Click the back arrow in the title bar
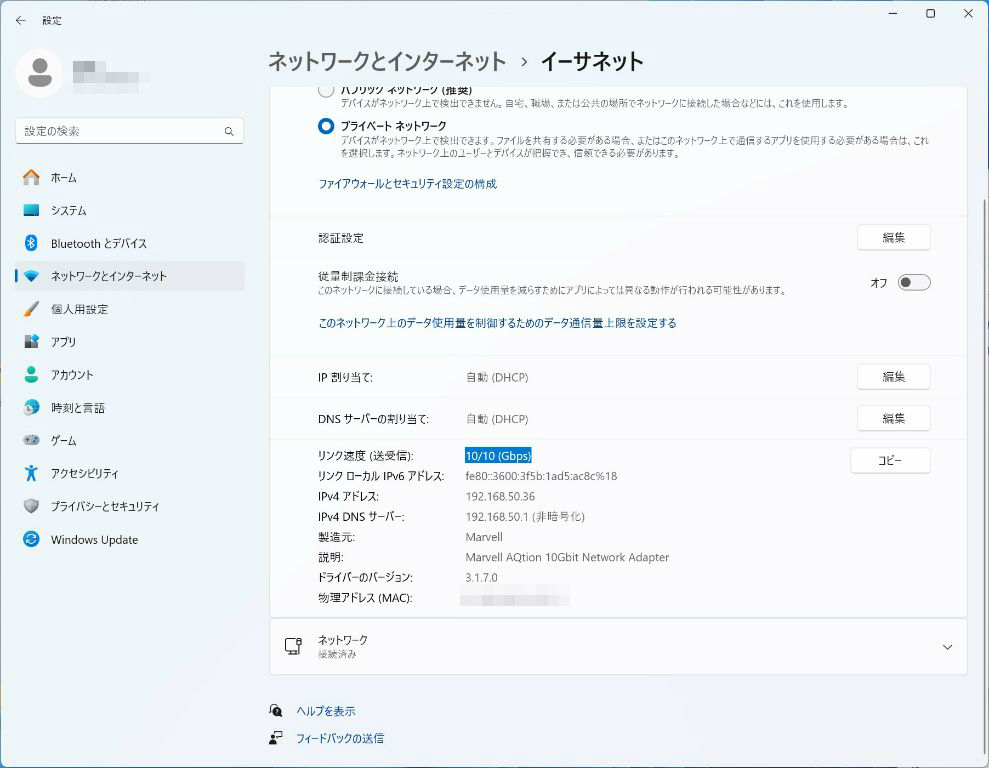Screen dimensions: 989x768 tap(20, 20)
